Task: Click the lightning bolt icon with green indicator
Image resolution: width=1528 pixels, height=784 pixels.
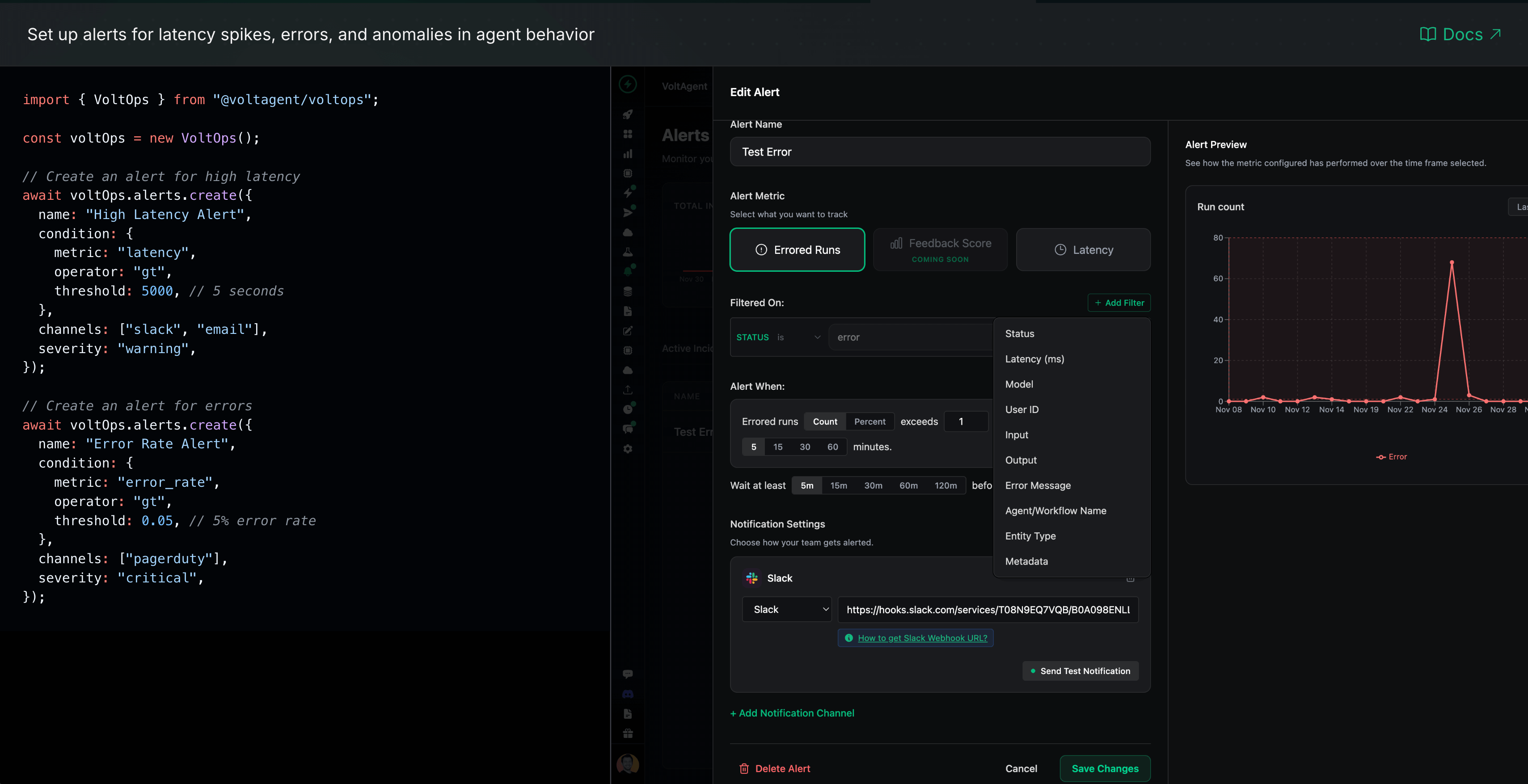Action: [x=628, y=193]
